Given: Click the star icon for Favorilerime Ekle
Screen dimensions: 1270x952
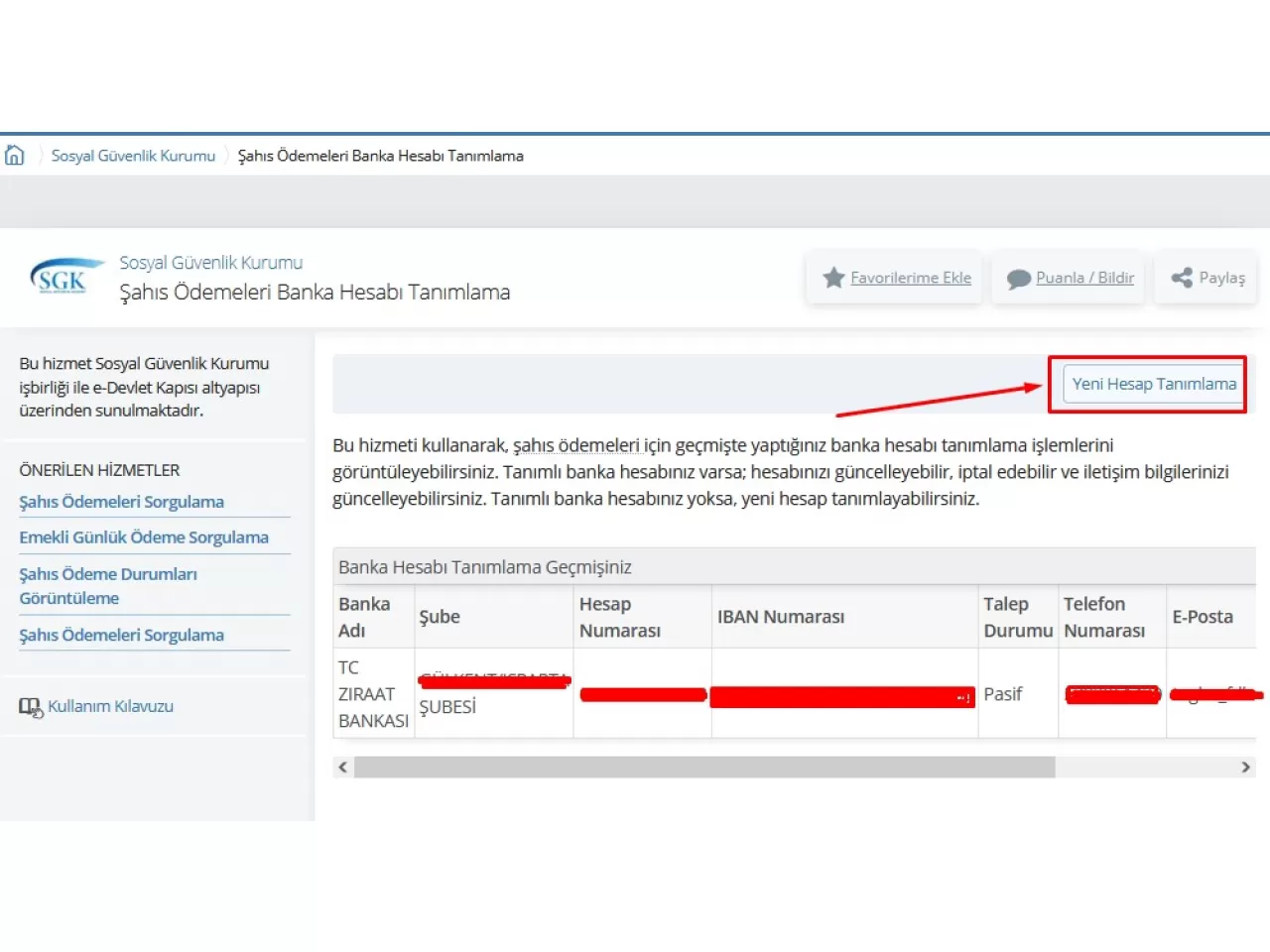Looking at the screenshot, I should click(x=833, y=279).
